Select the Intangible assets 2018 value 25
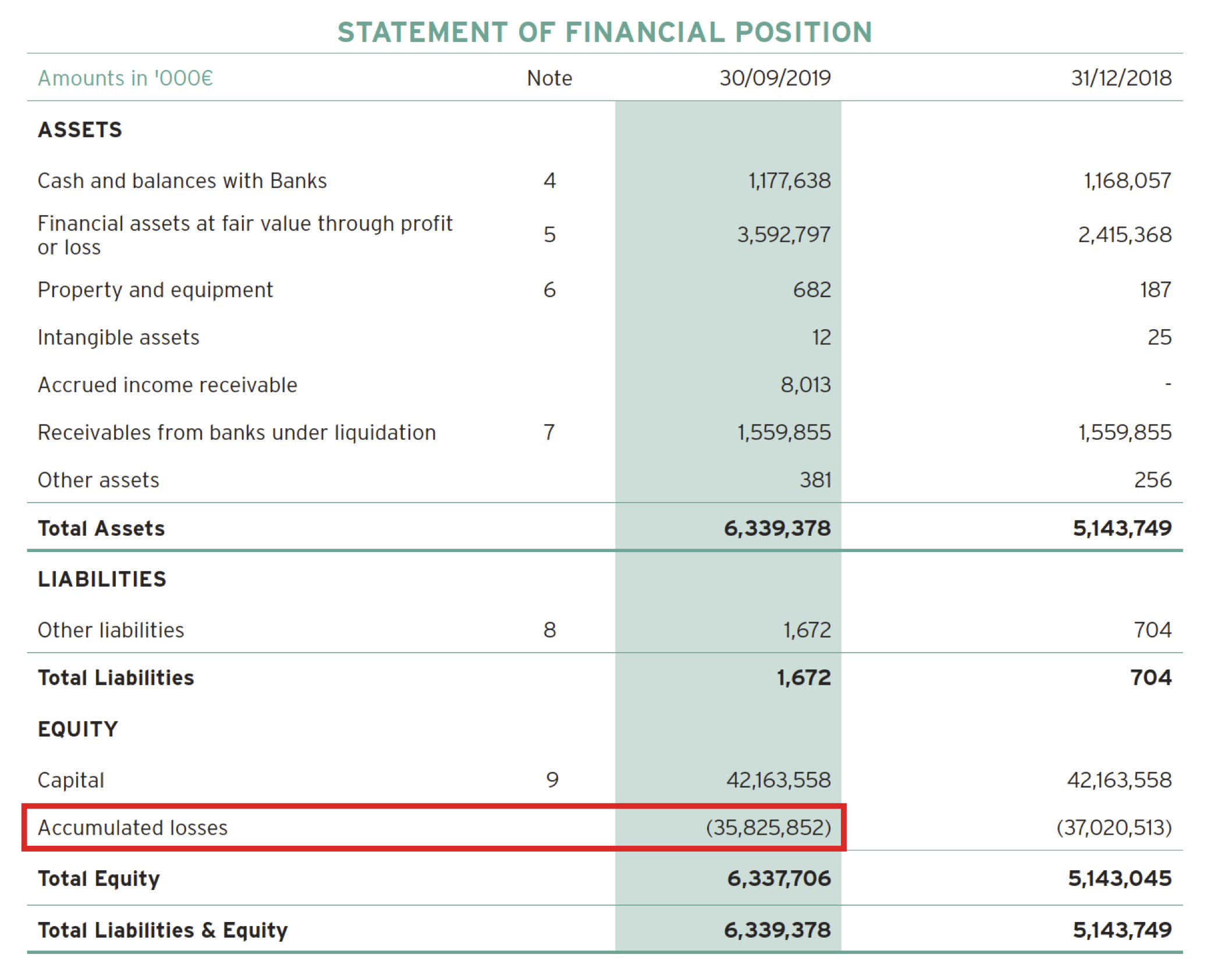 (x=1159, y=337)
